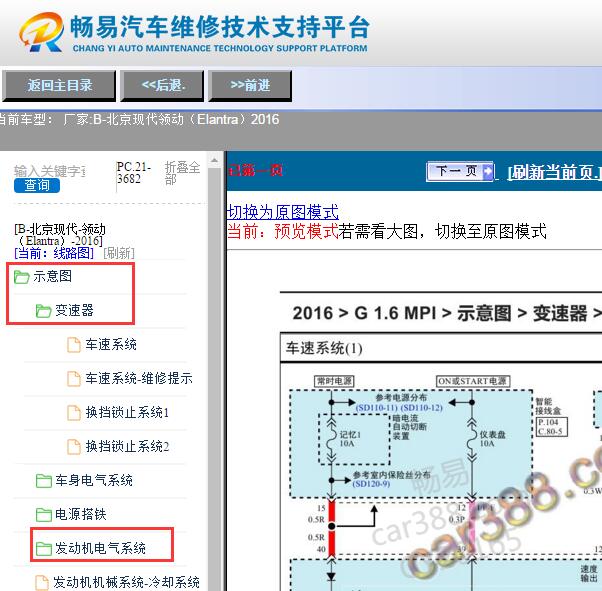The width and height of the screenshot is (602, 591).
Task: Go back with <<后退 button
Action: click(162, 86)
